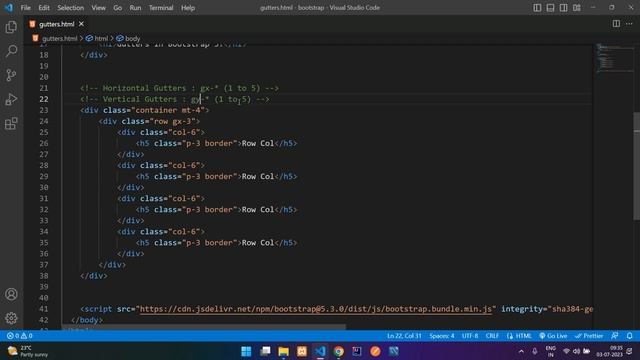Open the Source Control view

click(11, 75)
